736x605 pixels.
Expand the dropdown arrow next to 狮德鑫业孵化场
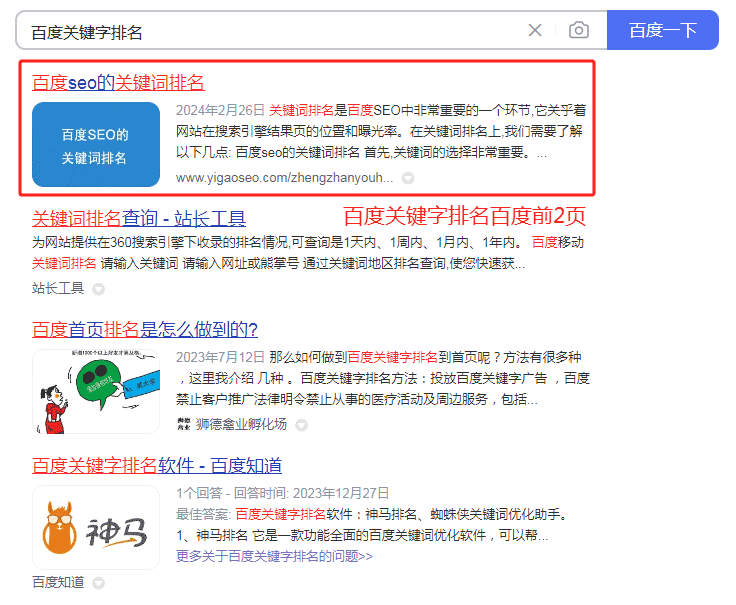(x=301, y=425)
